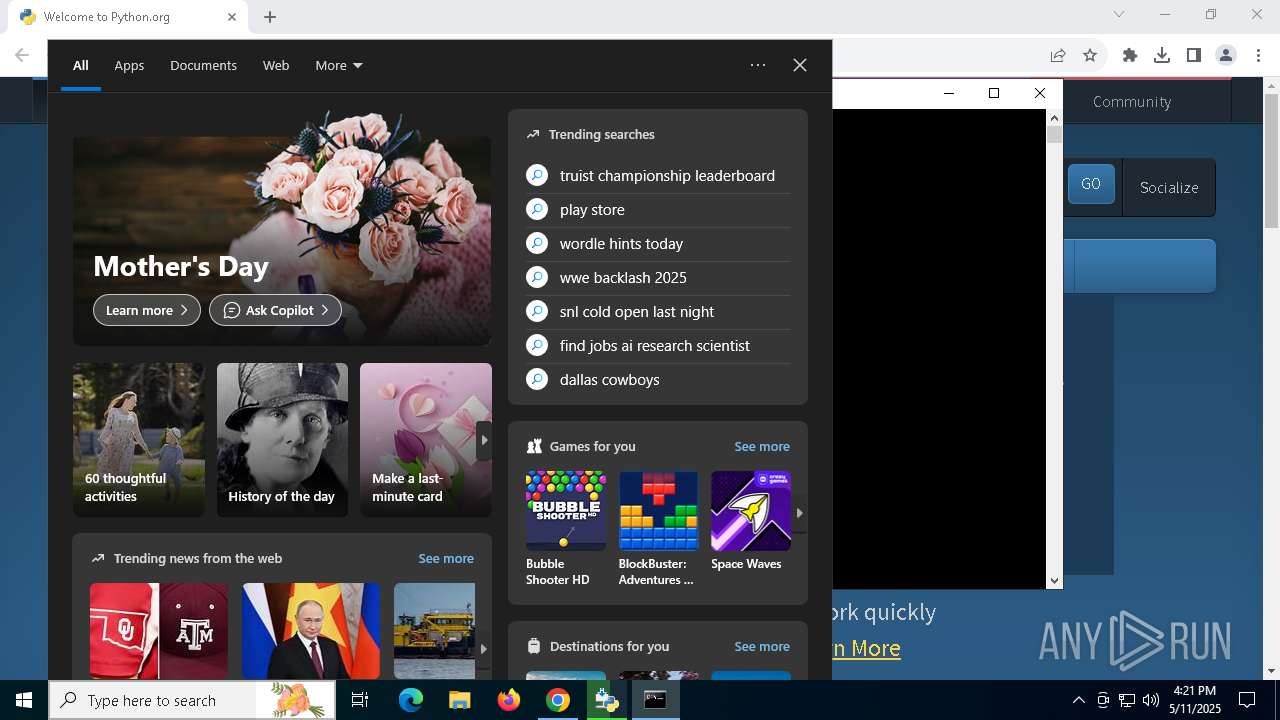Open File Explorer from the taskbar
The height and width of the screenshot is (720, 1280).
(x=459, y=700)
